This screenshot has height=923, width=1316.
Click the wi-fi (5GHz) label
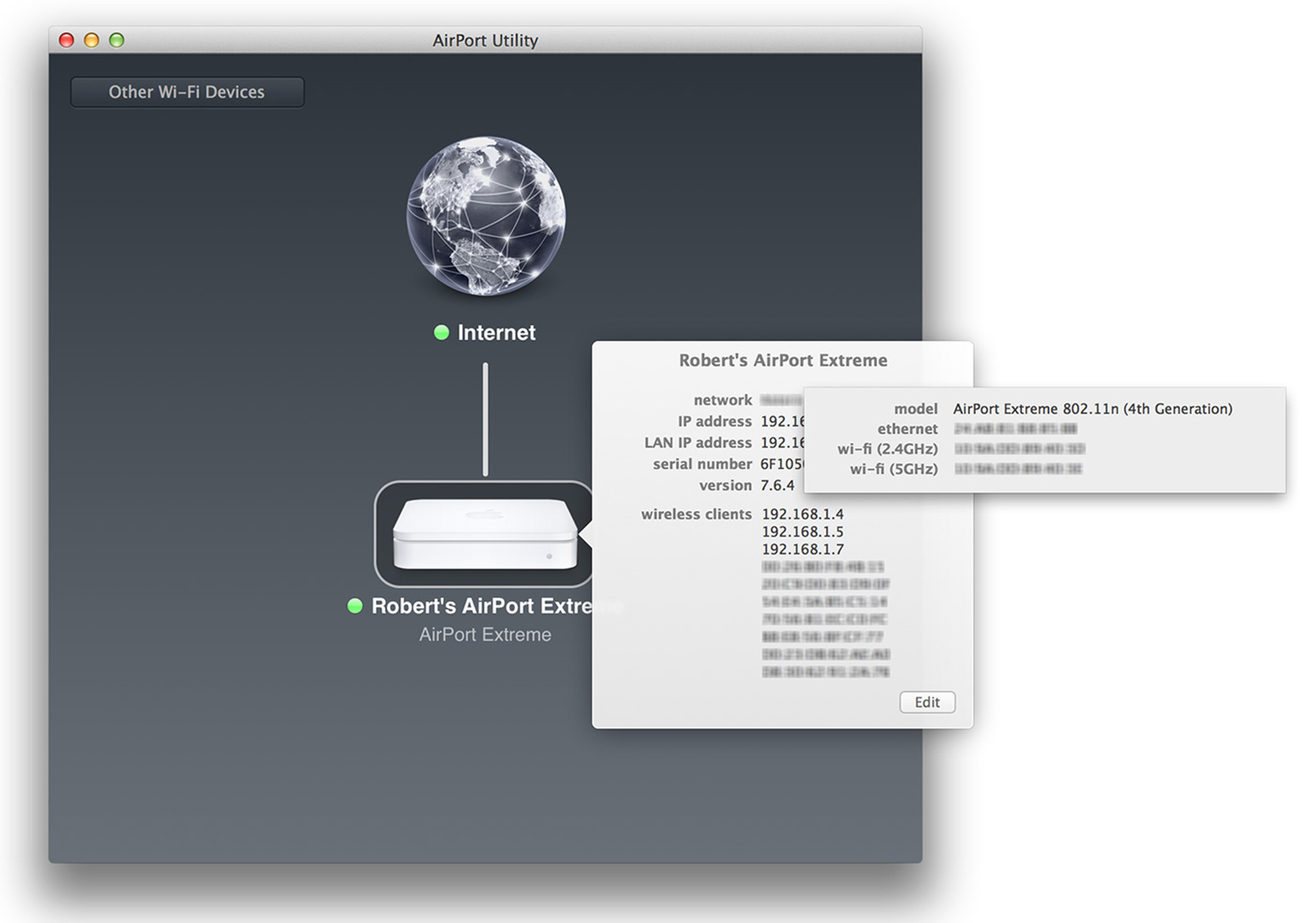coord(894,469)
